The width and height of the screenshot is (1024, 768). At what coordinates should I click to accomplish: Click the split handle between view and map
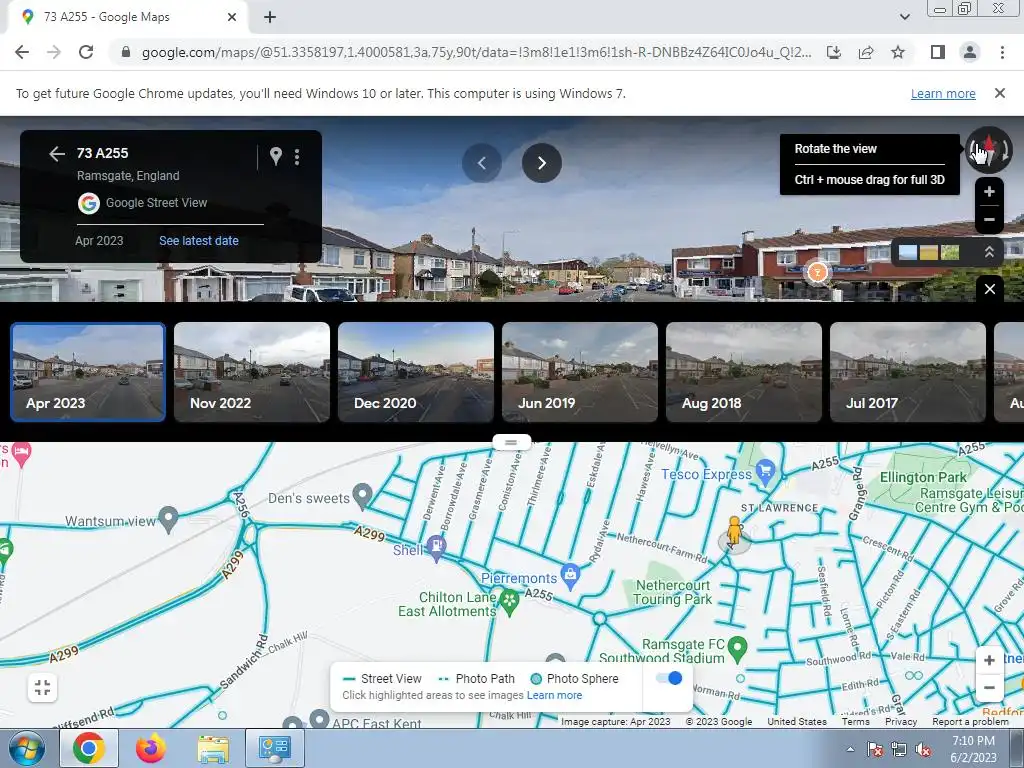pos(511,442)
